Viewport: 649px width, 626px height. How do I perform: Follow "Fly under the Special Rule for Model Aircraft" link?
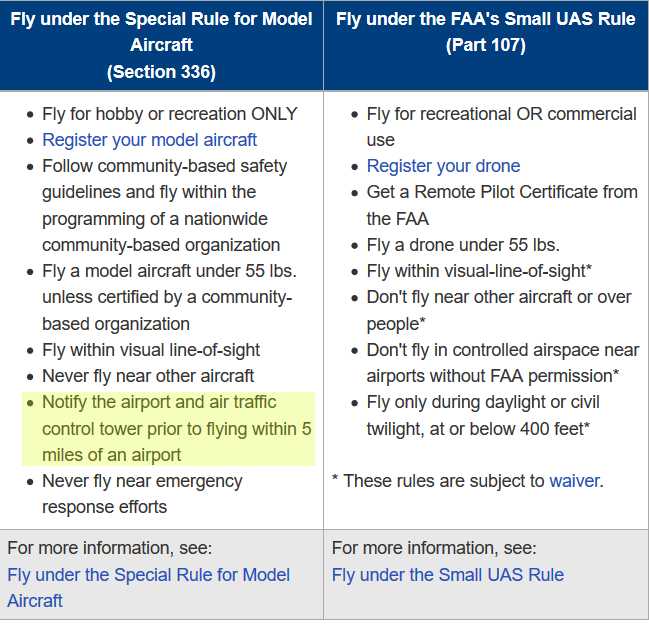(148, 575)
